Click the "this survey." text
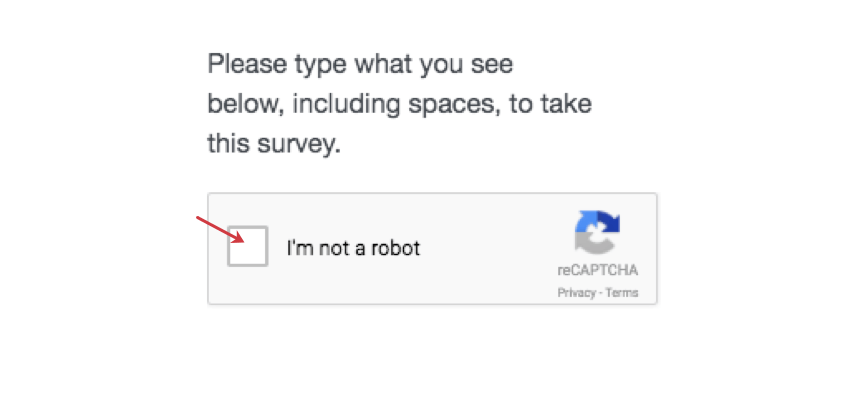 pos(274,144)
